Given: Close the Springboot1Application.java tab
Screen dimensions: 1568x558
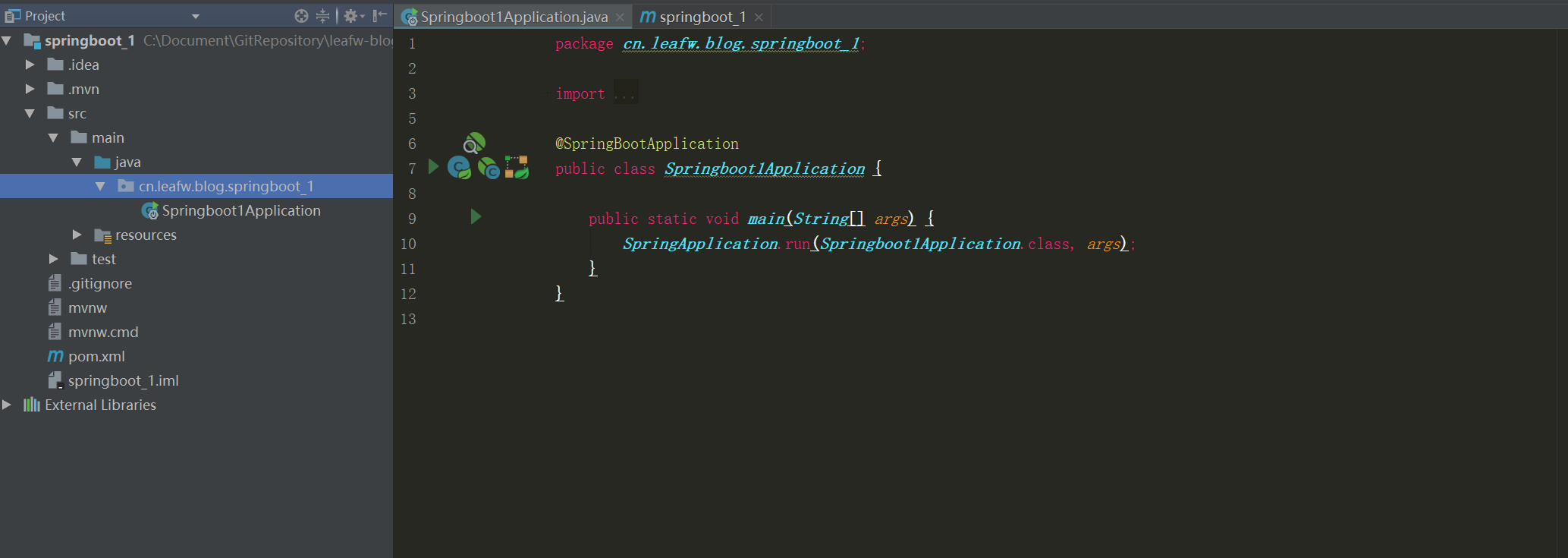Looking at the screenshot, I should coord(620,17).
